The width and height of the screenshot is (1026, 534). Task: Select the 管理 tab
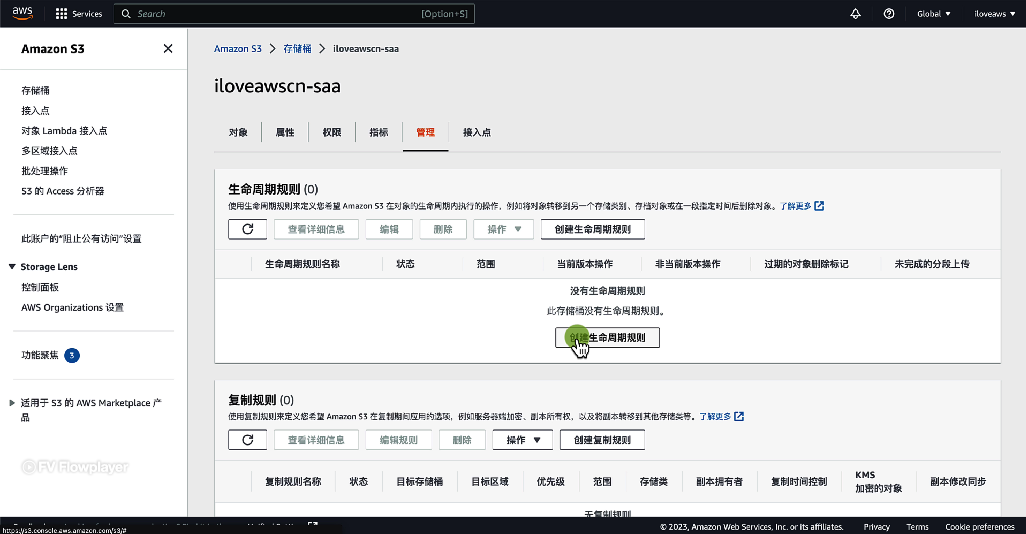point(425,132)
